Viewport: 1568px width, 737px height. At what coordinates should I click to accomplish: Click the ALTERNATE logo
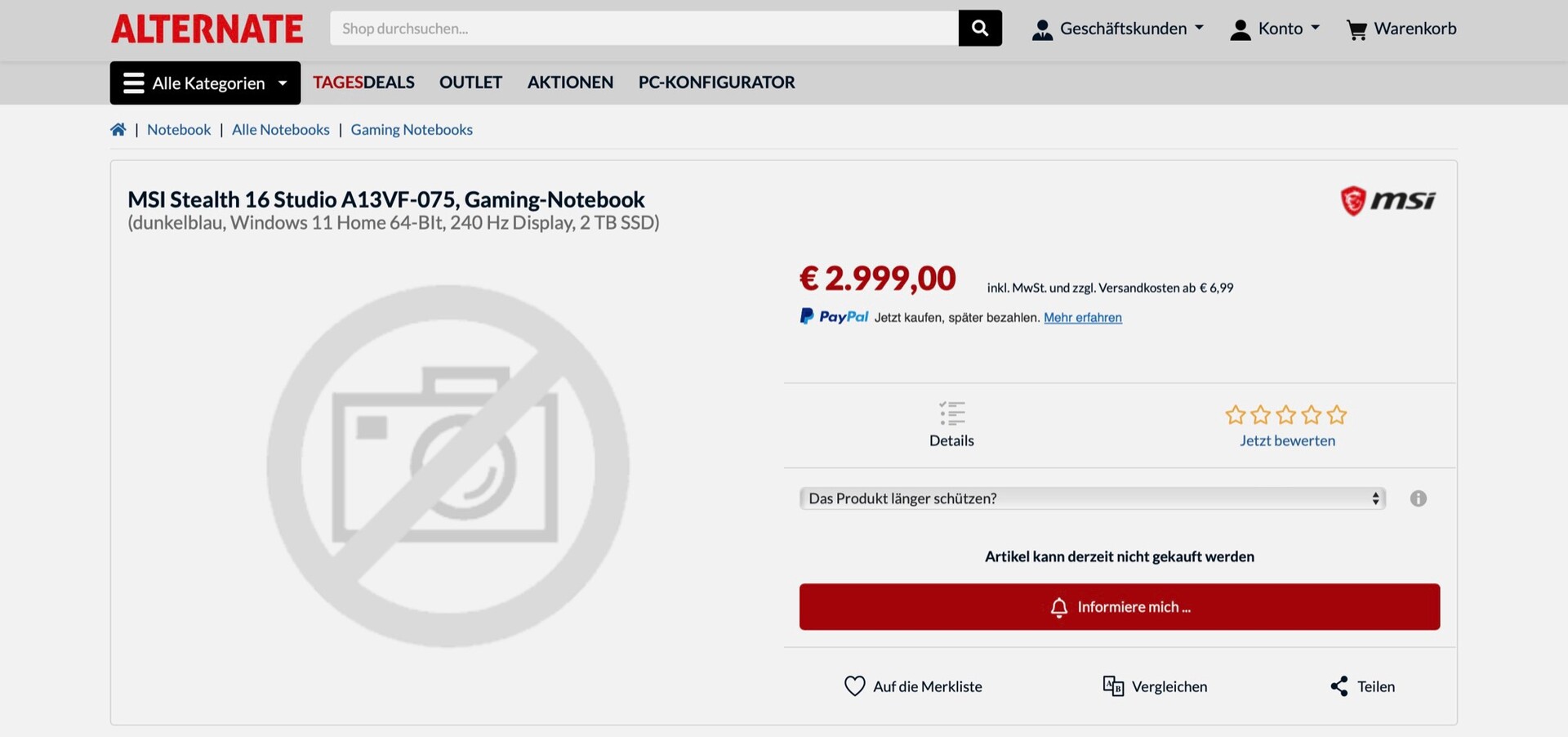(207, 29)
